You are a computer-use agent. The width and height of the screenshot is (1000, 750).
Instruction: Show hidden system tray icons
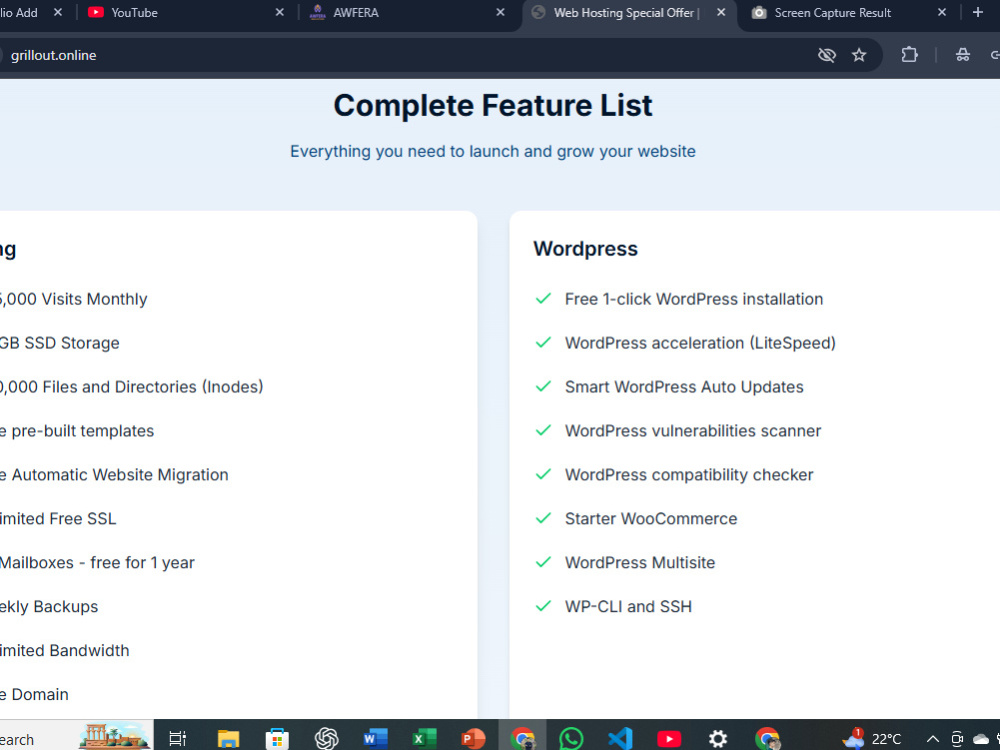932,739
